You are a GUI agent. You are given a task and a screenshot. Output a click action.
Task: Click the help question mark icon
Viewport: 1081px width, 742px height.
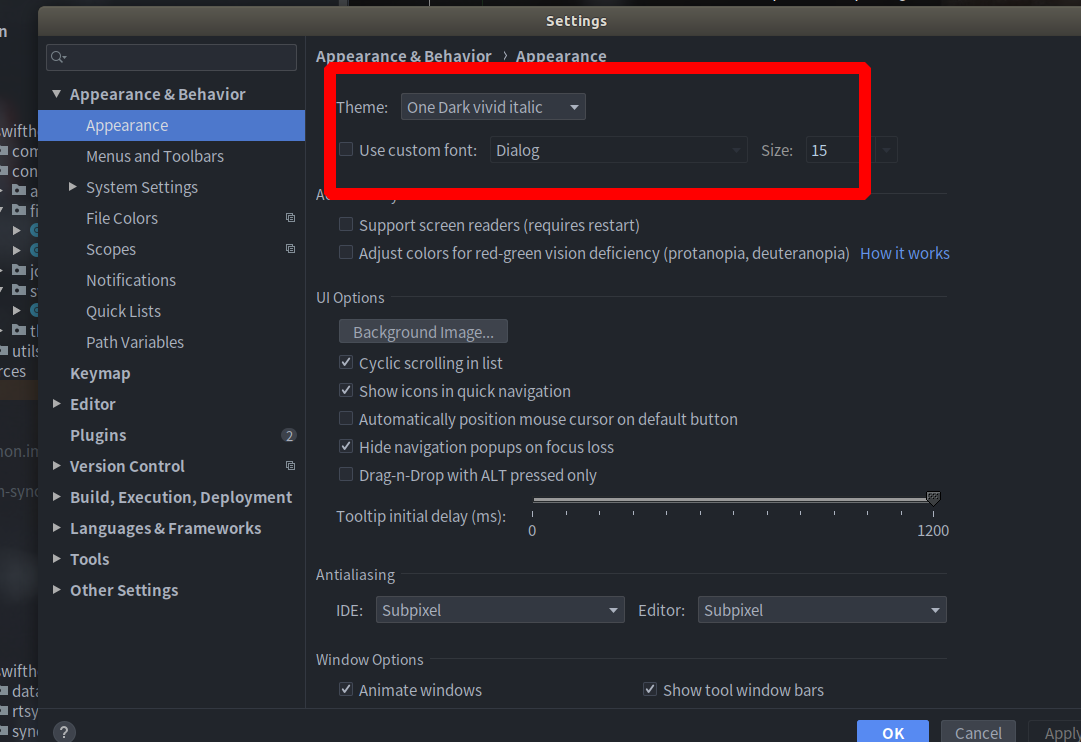(x=64, y=731)
